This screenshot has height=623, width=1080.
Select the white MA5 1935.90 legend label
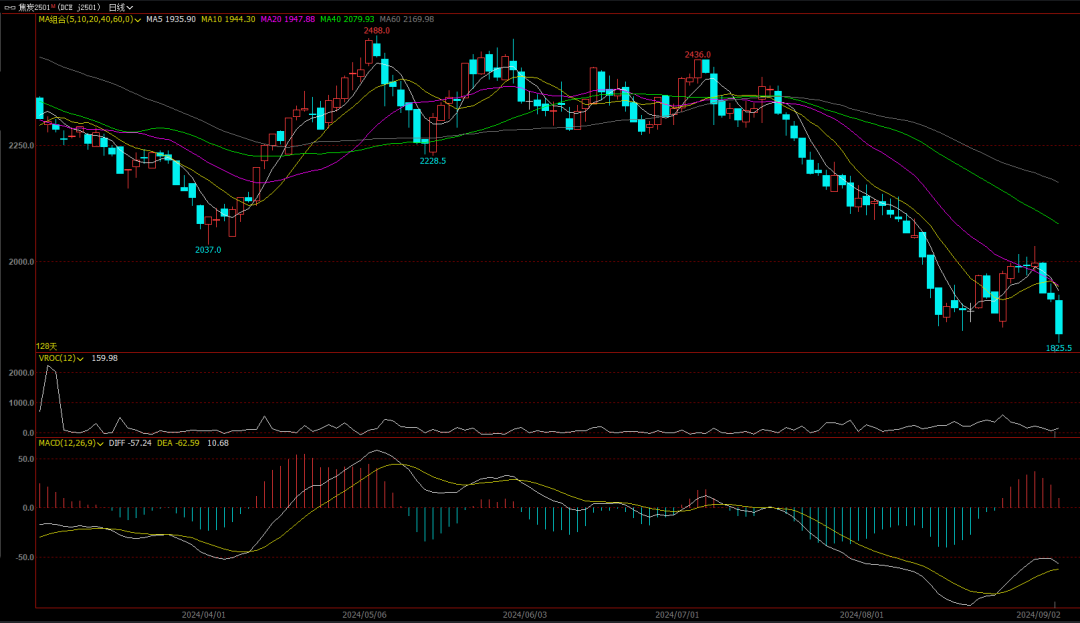click(x=170, y=19)
